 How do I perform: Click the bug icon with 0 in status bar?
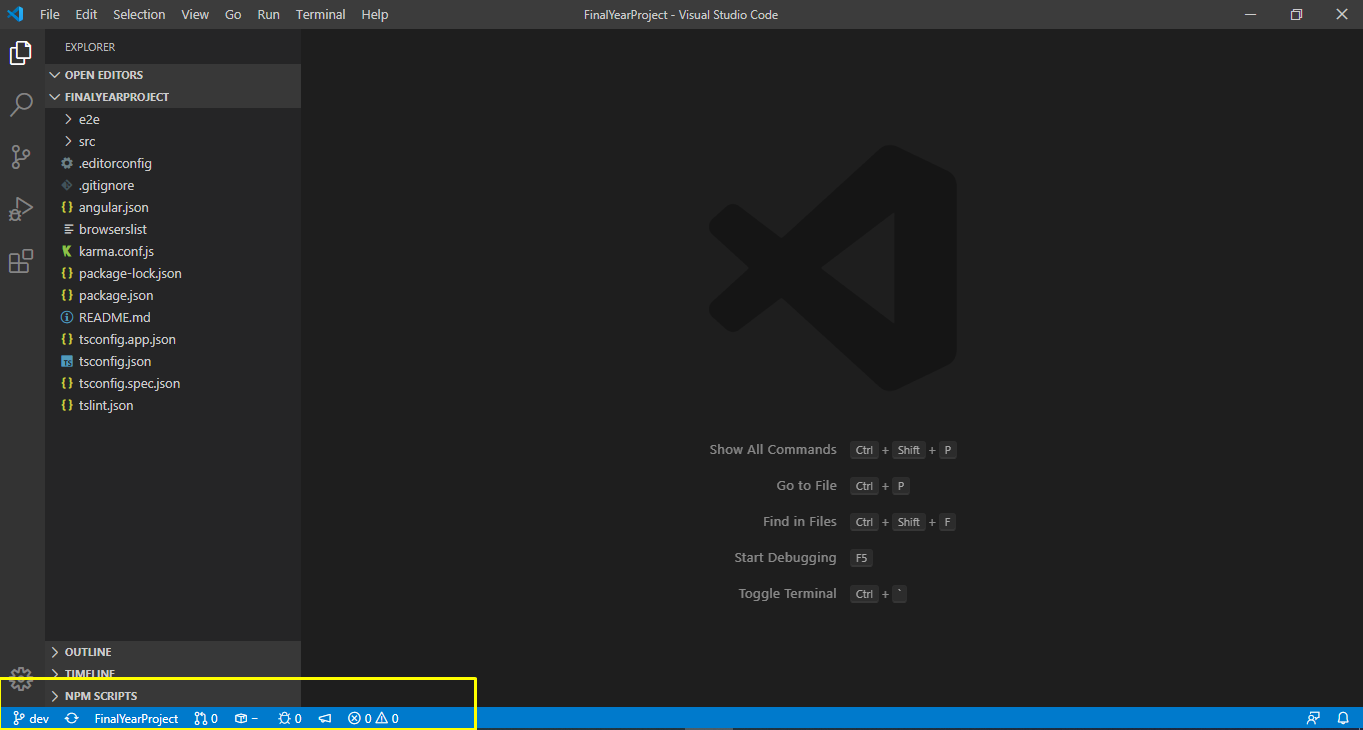click(x=290, y=718)
